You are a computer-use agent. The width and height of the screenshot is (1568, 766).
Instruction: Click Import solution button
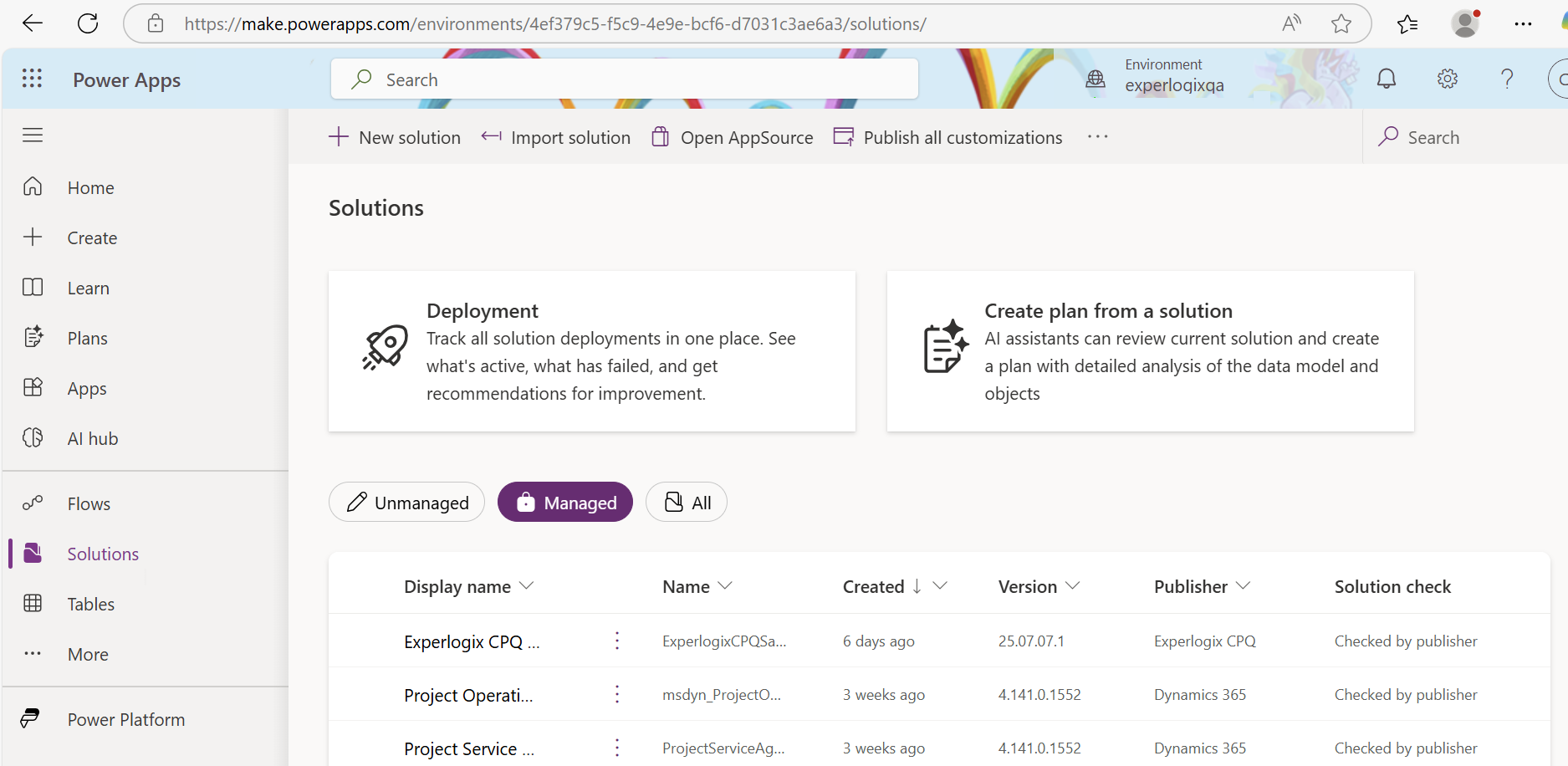tap(556, 137)
